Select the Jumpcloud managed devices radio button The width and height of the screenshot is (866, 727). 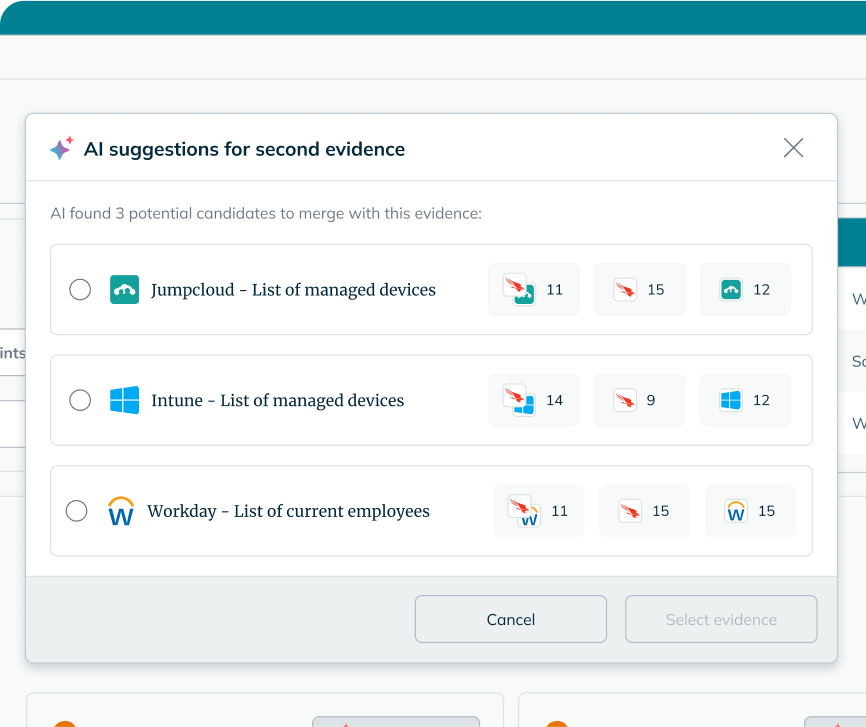(80, 289)
